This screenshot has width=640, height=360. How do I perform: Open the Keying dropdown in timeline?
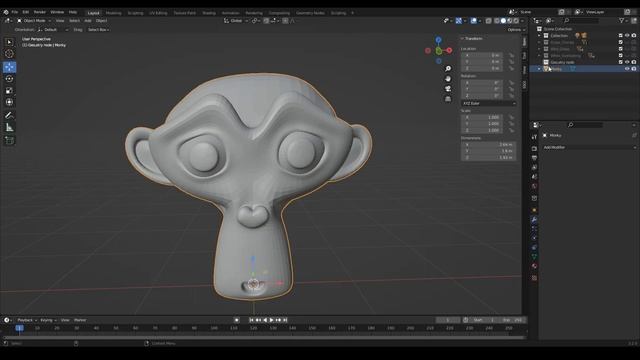pyautogui.click(x=48, y=320)
